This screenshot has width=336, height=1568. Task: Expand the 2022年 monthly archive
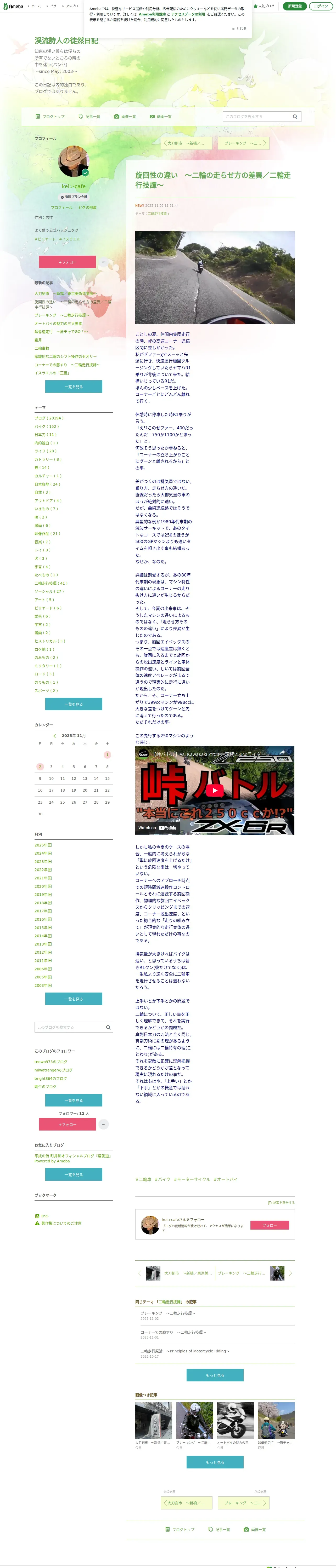[x=50, y=869]
